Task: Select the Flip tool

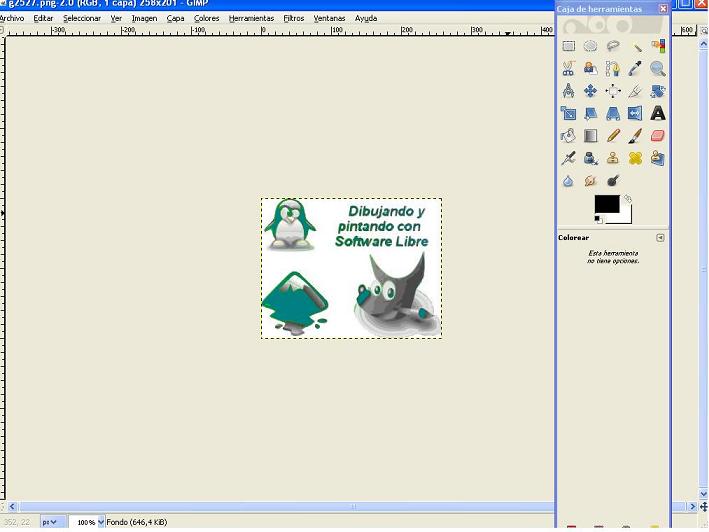Action: (635, 113)
